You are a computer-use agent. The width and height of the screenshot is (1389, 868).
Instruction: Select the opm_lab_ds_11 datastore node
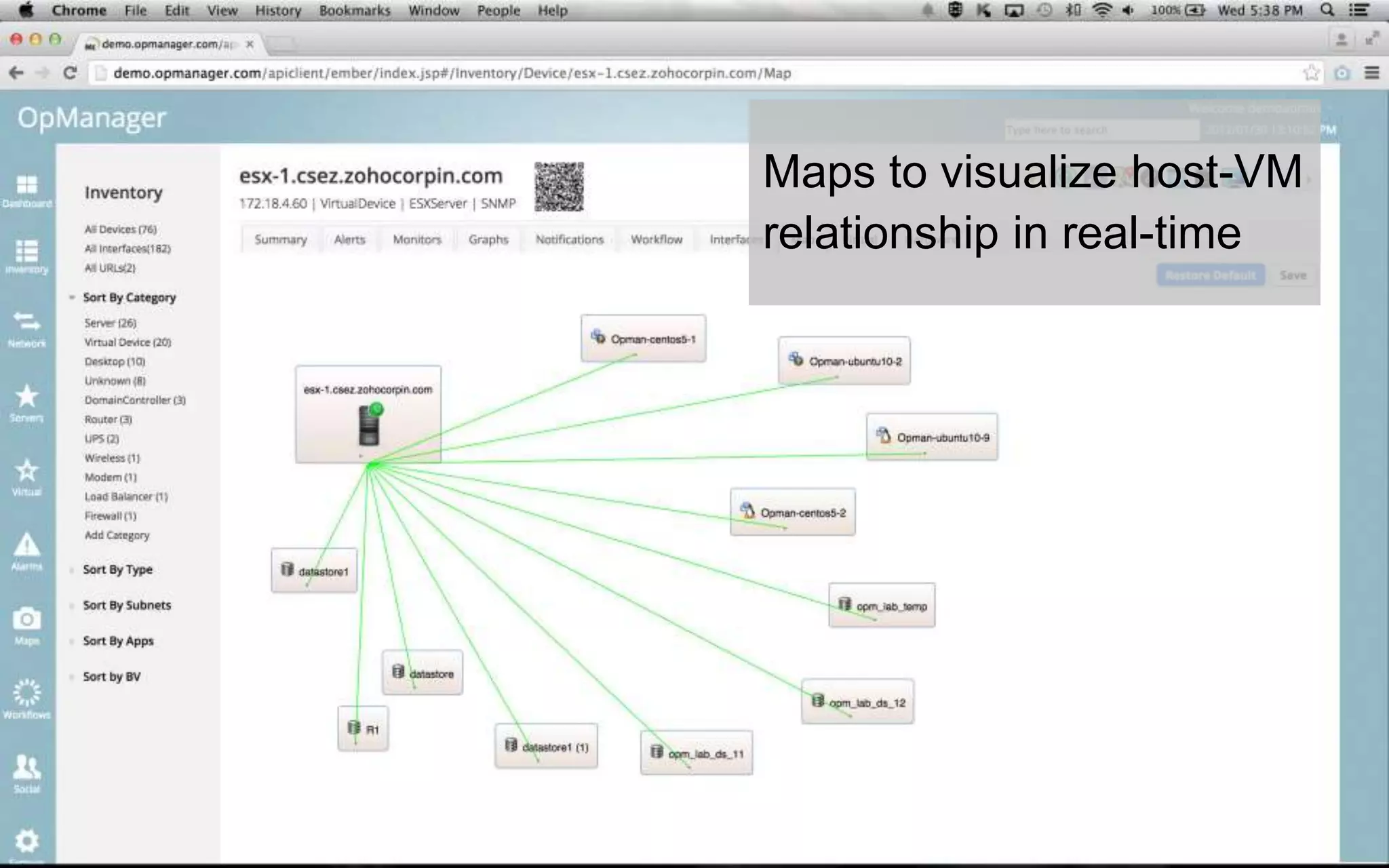click(697, 753)
